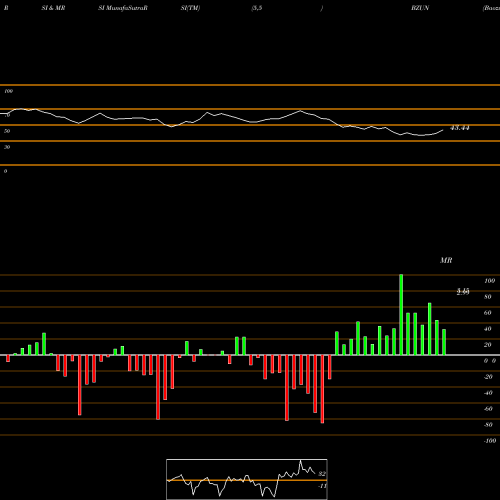Viewport: 500px width, 500px height.
Task: Click the 100 label on RSI axis
Action: [8, 91]
